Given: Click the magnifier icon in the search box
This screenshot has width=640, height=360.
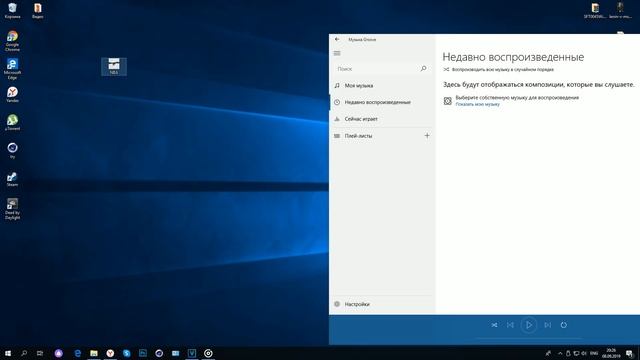Looking at the screenshot, I should pyautogui.click(x=423, y=69).
